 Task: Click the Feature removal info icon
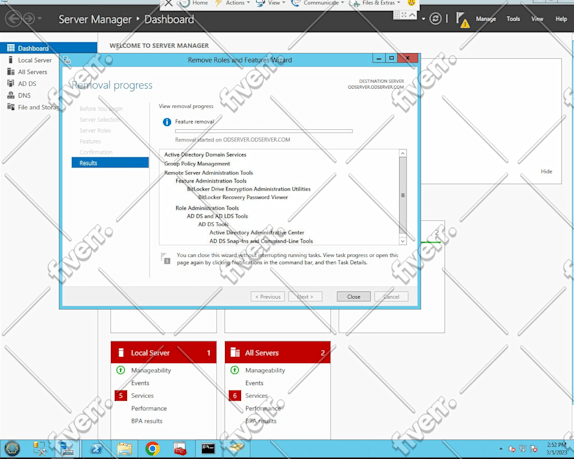tap(167, 122)
